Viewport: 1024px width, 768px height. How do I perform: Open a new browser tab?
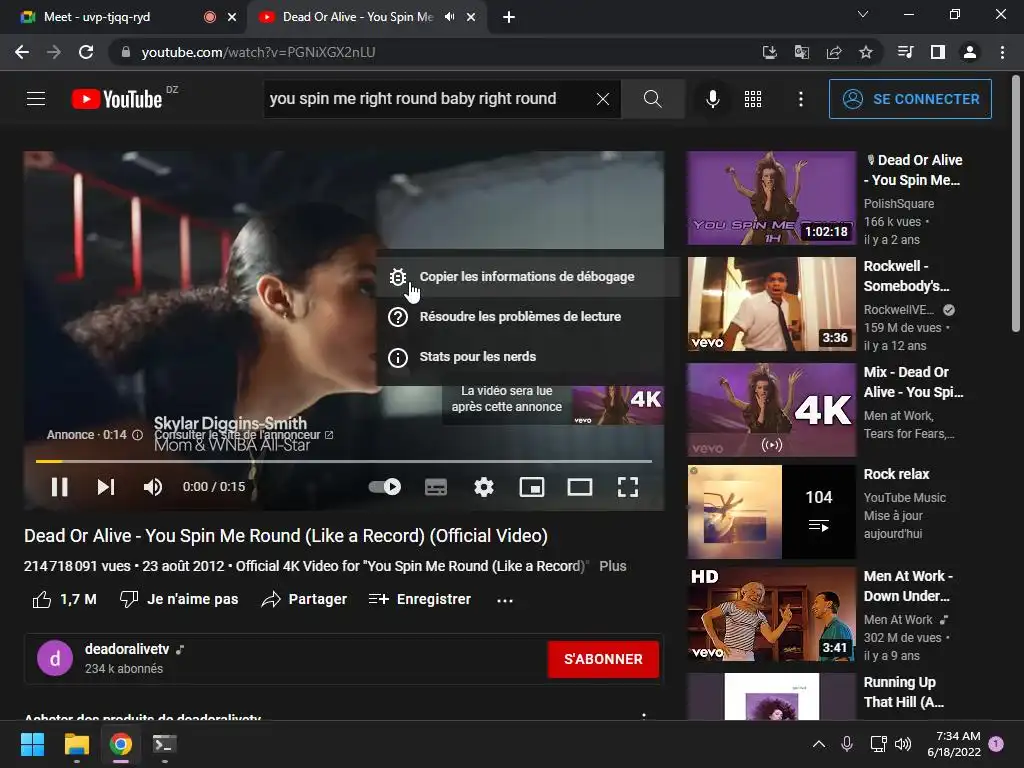pos(509,17)
